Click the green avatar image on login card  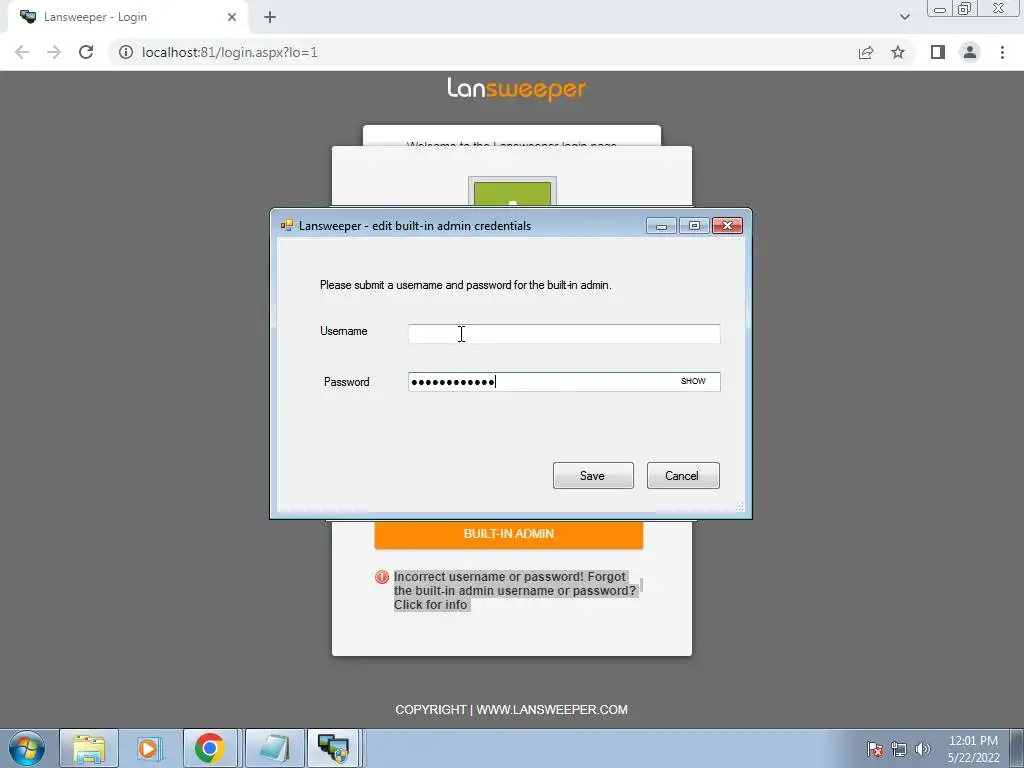(512, 192)
